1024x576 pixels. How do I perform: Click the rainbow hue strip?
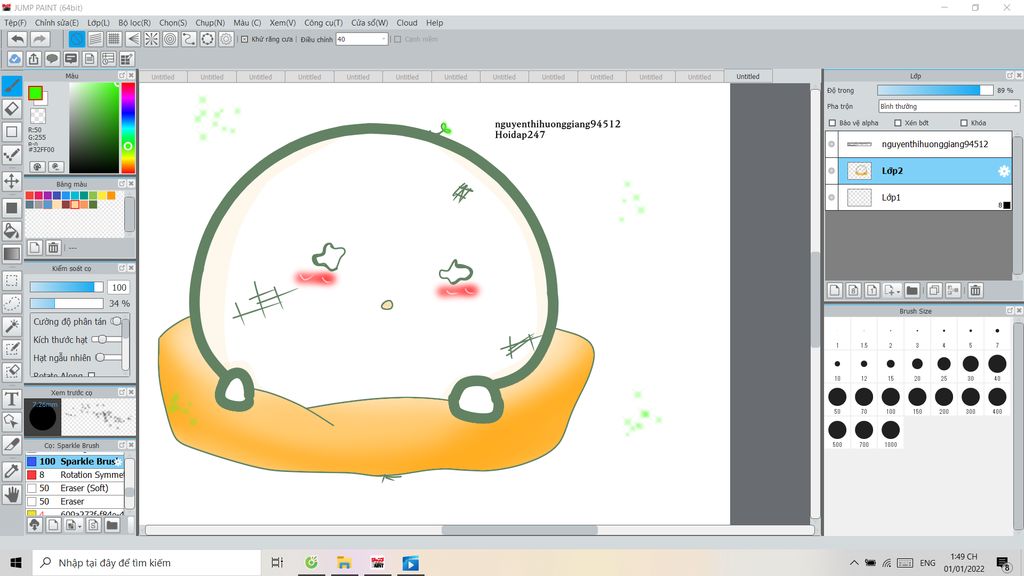pos(128,128)
